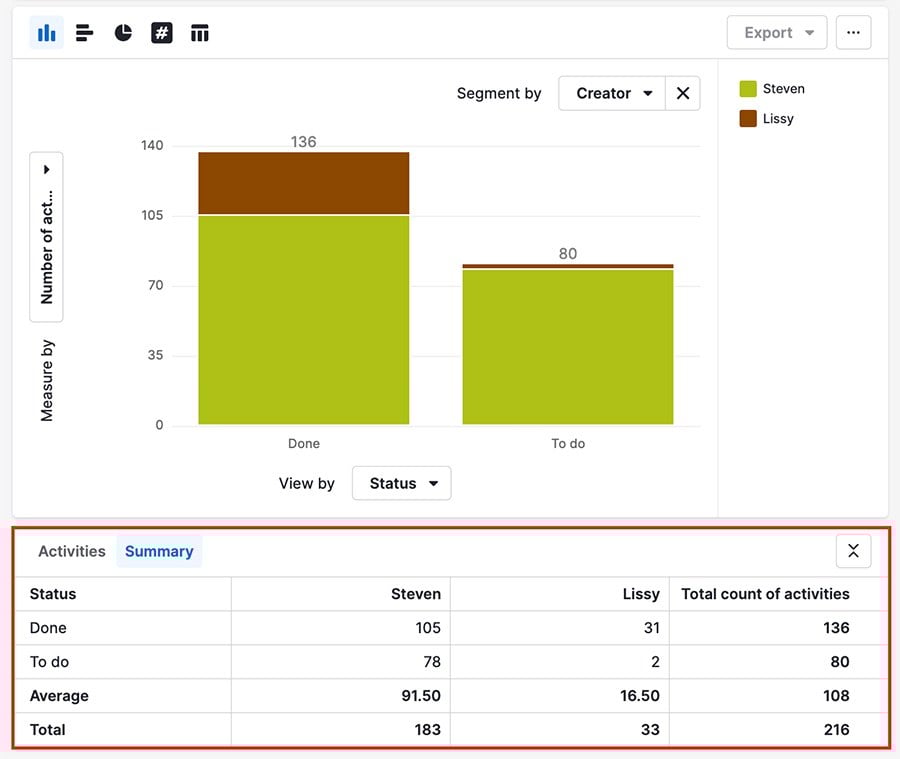Image resolution: width=900 pixels, height=759 pixels.
Task: Toggle Done status by clicking its bar
Action: point(304,300)
